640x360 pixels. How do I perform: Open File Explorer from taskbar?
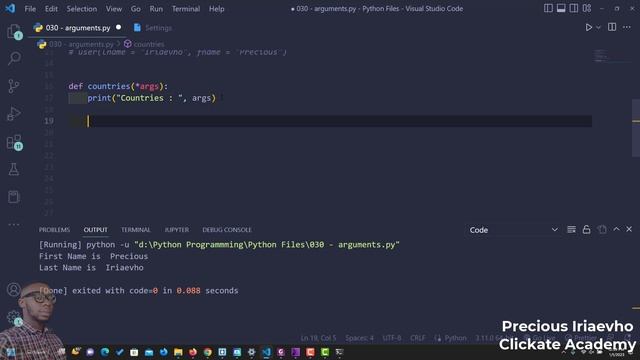[178, 352]
